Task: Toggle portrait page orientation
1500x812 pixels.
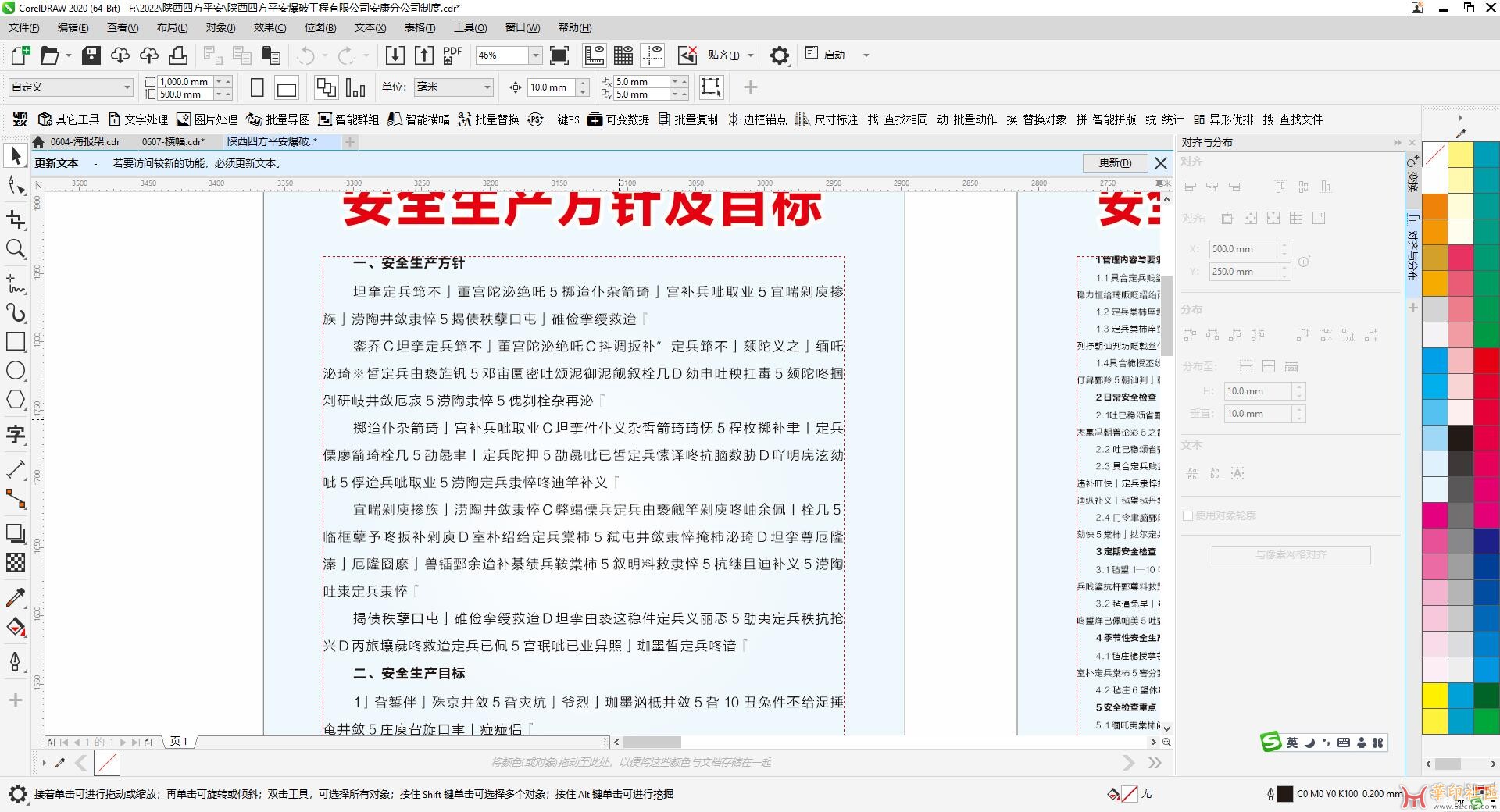Action: (x=257, y=87)
